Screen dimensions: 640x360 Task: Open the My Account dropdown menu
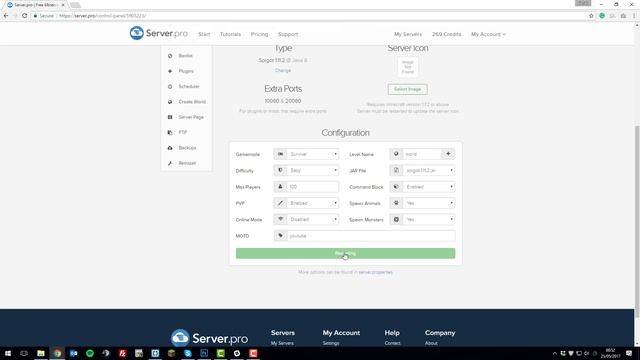pyautogui.click(x=488, y=34)
